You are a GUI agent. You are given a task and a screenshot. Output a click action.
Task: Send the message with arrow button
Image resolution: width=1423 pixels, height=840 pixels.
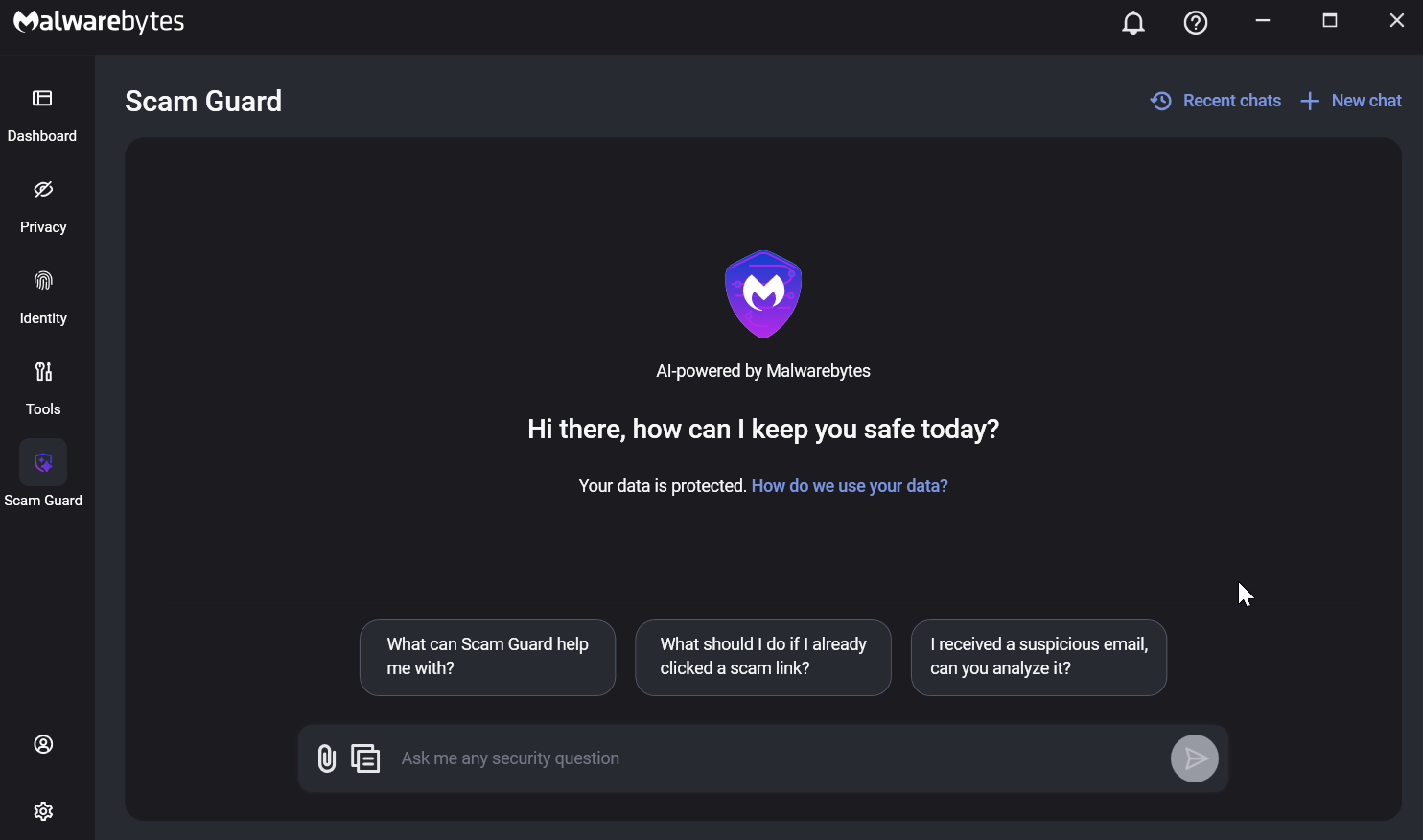coord(1195,758)
